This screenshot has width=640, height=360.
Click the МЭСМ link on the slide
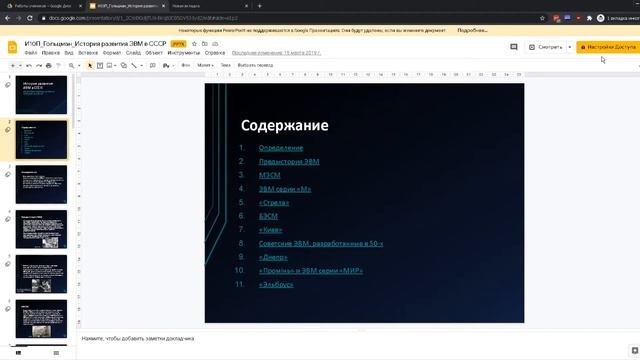click(x=269, y=175)
